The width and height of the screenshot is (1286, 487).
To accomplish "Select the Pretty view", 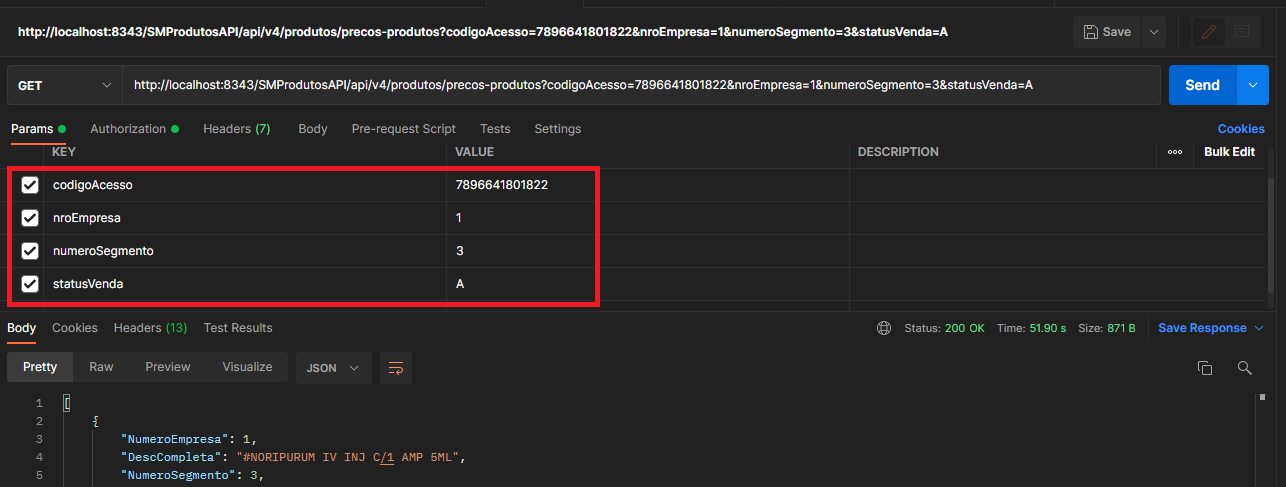I will click(x=40, y=367).
